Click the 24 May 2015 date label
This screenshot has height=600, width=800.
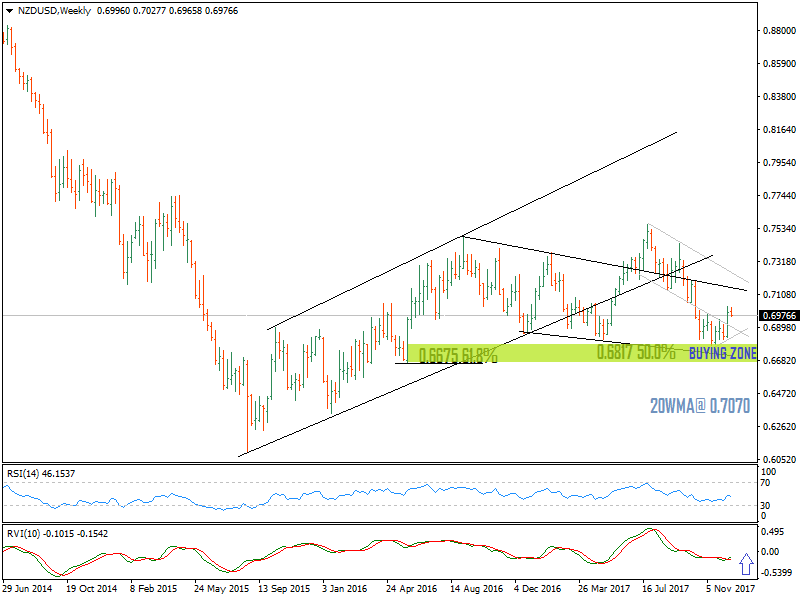pos(221,589)
